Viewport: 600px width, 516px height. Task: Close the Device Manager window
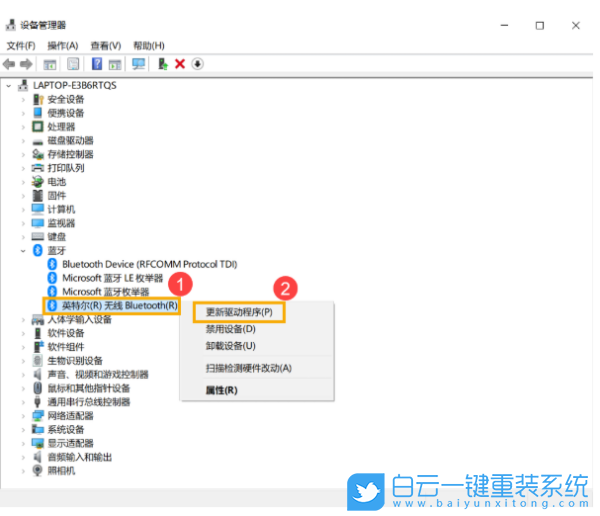[x=576, y=25]
